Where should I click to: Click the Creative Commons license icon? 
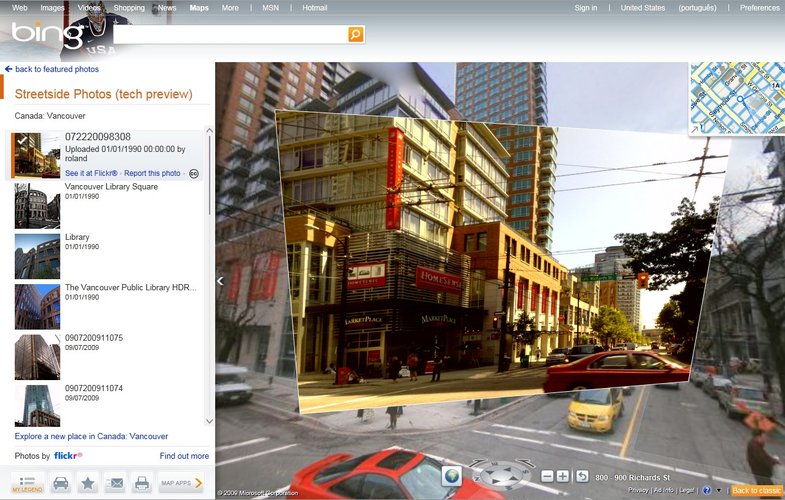click(x=194, y=174)
